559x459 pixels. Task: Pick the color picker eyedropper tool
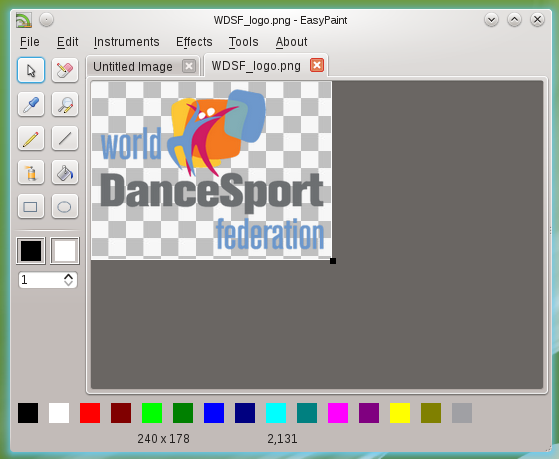tap(31, 104)
